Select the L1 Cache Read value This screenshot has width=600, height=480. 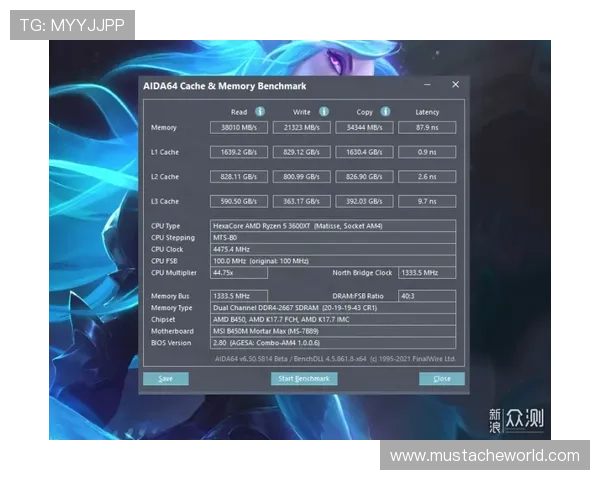[238, 152]
